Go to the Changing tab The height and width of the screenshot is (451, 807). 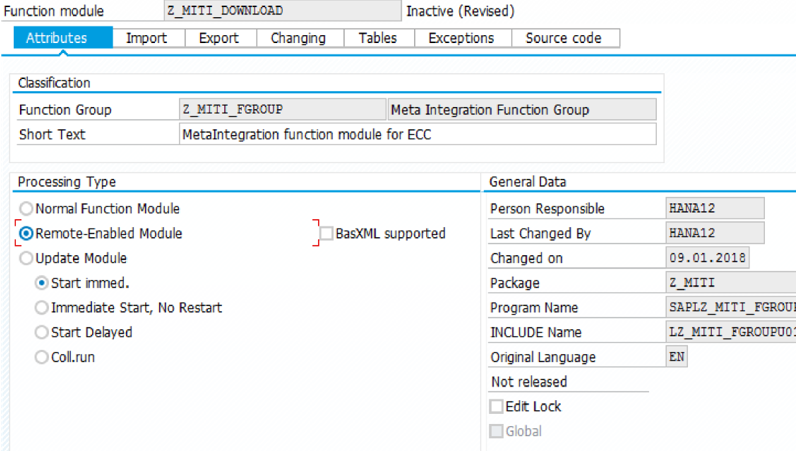[298, 38]
